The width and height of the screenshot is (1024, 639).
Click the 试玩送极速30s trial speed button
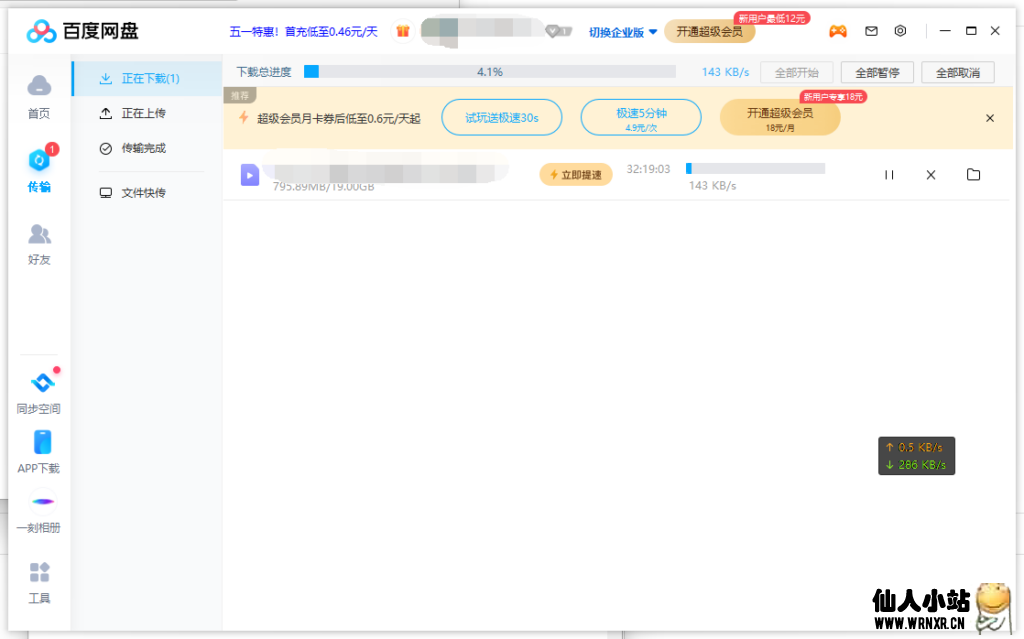[x=501, y=117]
